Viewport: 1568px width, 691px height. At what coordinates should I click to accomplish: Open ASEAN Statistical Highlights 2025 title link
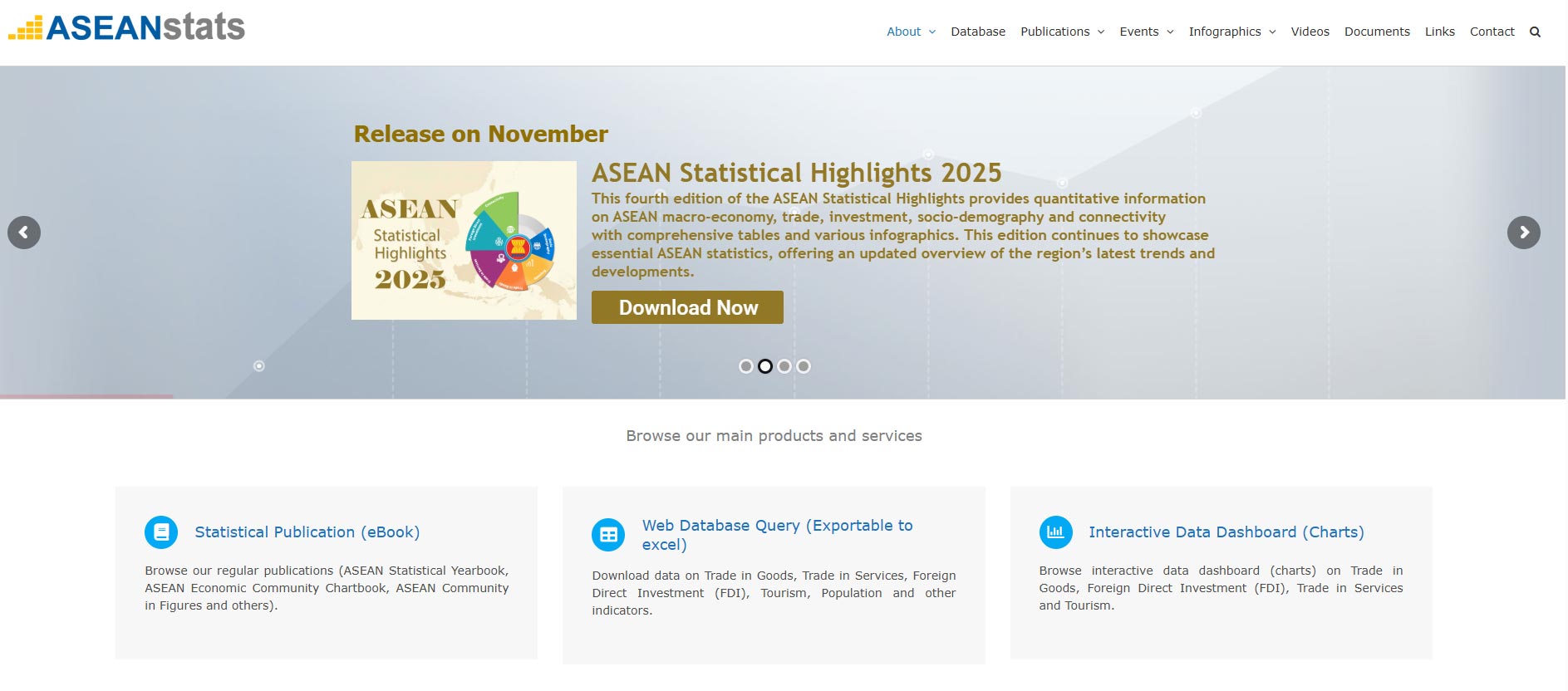796,173
